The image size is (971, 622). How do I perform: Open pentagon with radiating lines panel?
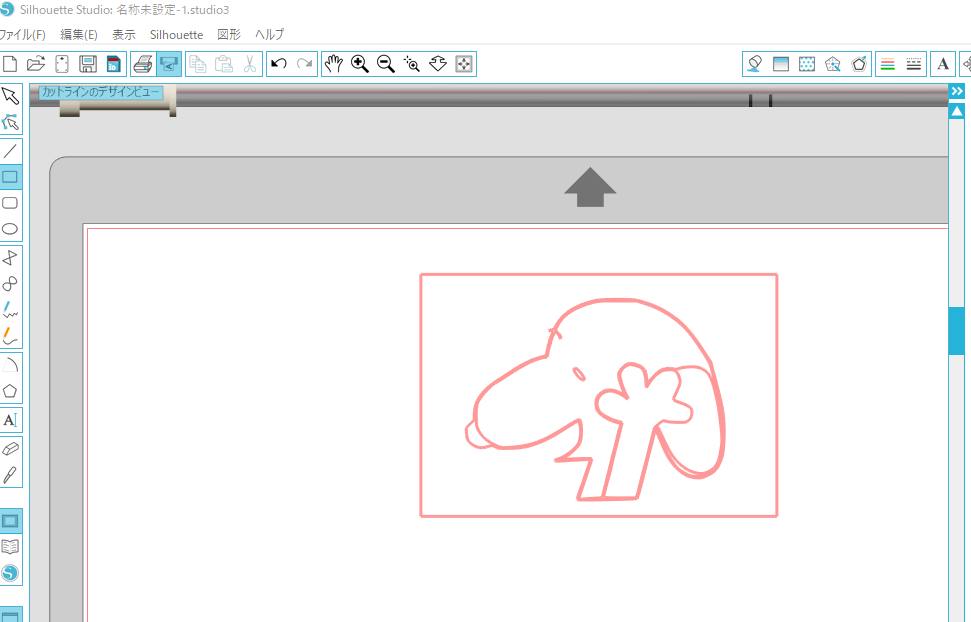(x=833, y=64)
